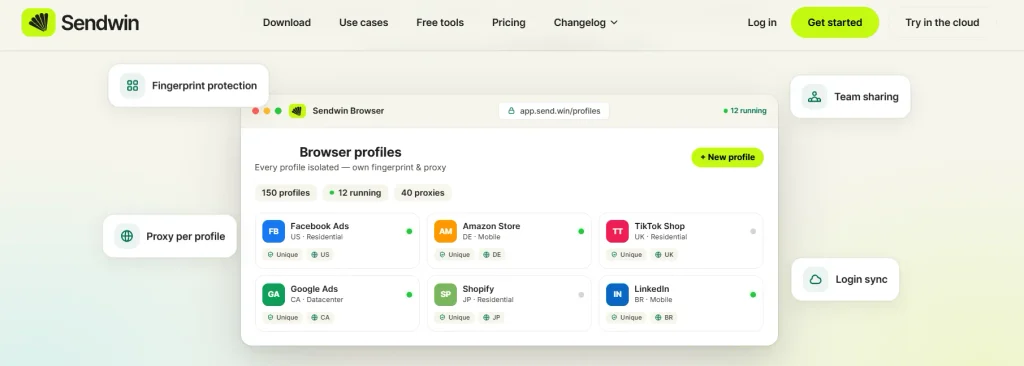Viewport: 1024px width, 366px height.
Task: Click the Unique tag on Google Ads
Action: 283,318
